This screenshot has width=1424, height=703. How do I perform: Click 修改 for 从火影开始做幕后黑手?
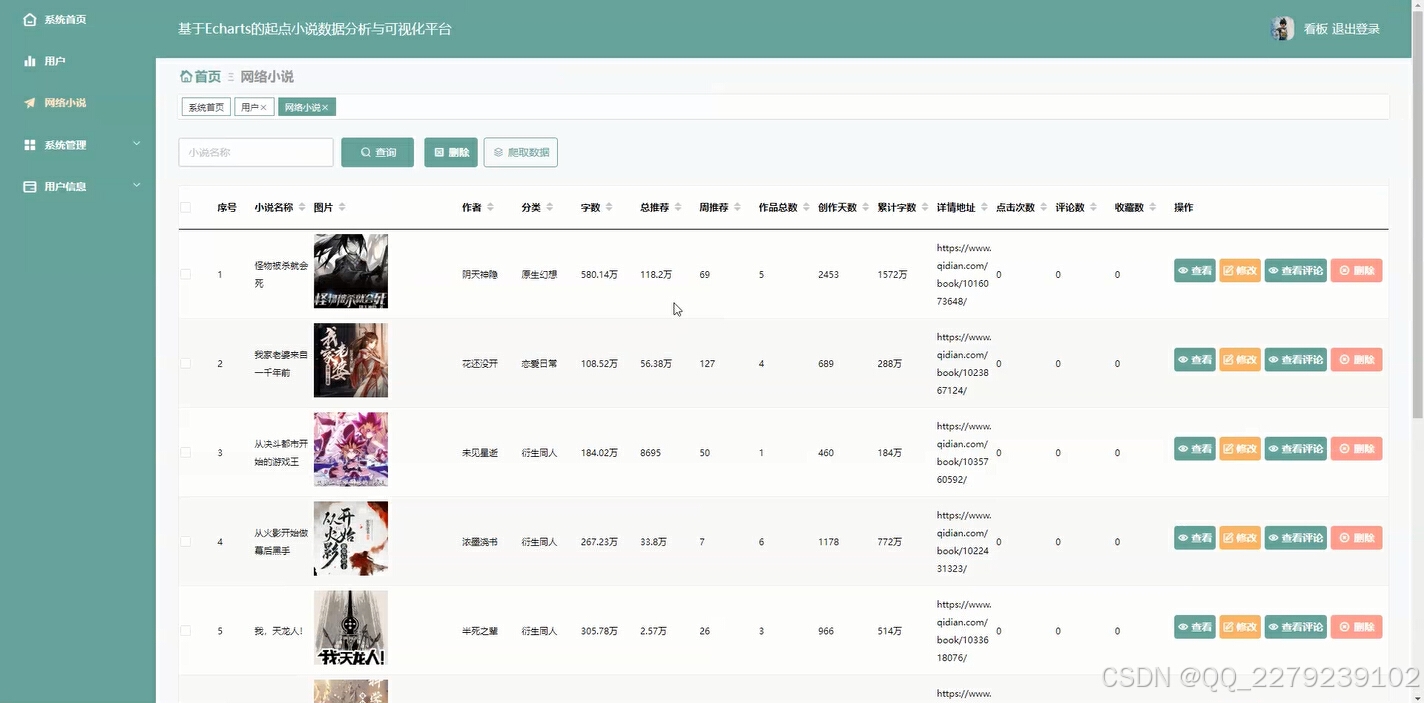click(1240, 537)
